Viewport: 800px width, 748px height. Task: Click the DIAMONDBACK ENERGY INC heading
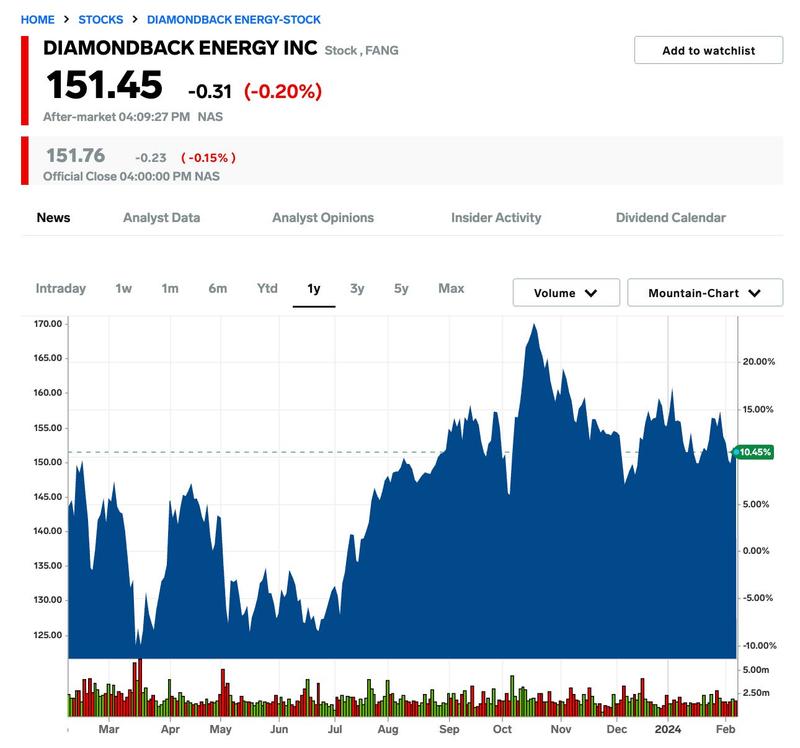[180, 48]
